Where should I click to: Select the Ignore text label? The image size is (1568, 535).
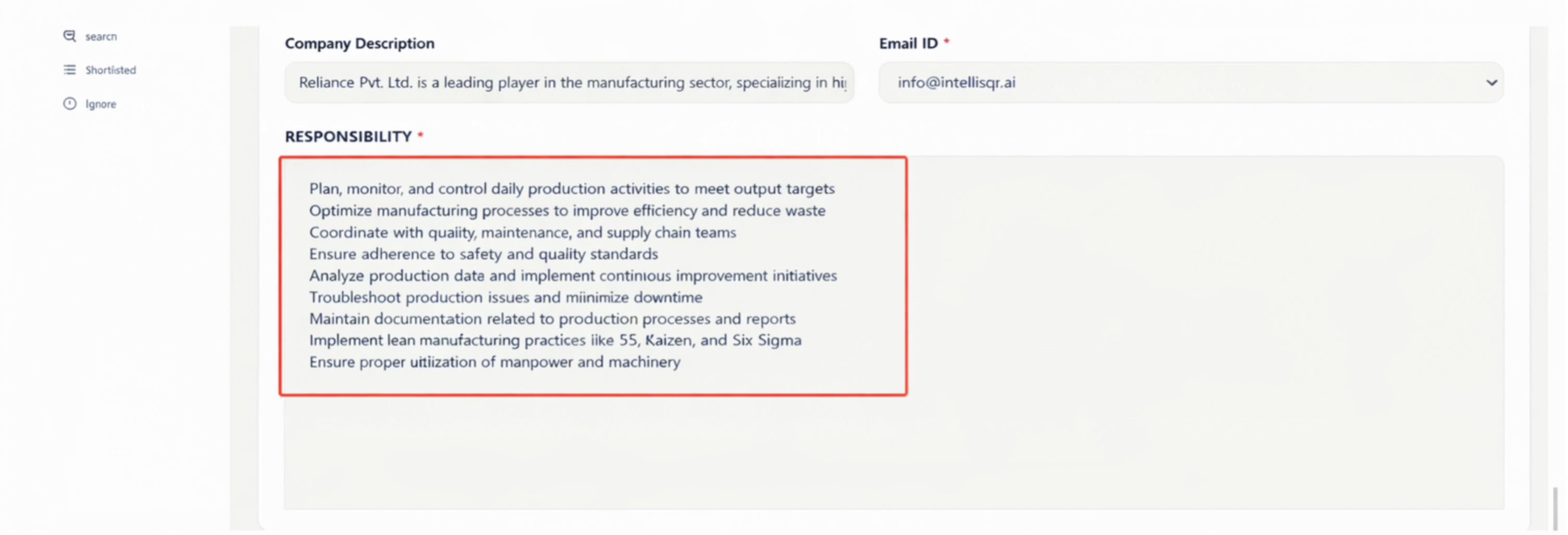coord(101,104)
